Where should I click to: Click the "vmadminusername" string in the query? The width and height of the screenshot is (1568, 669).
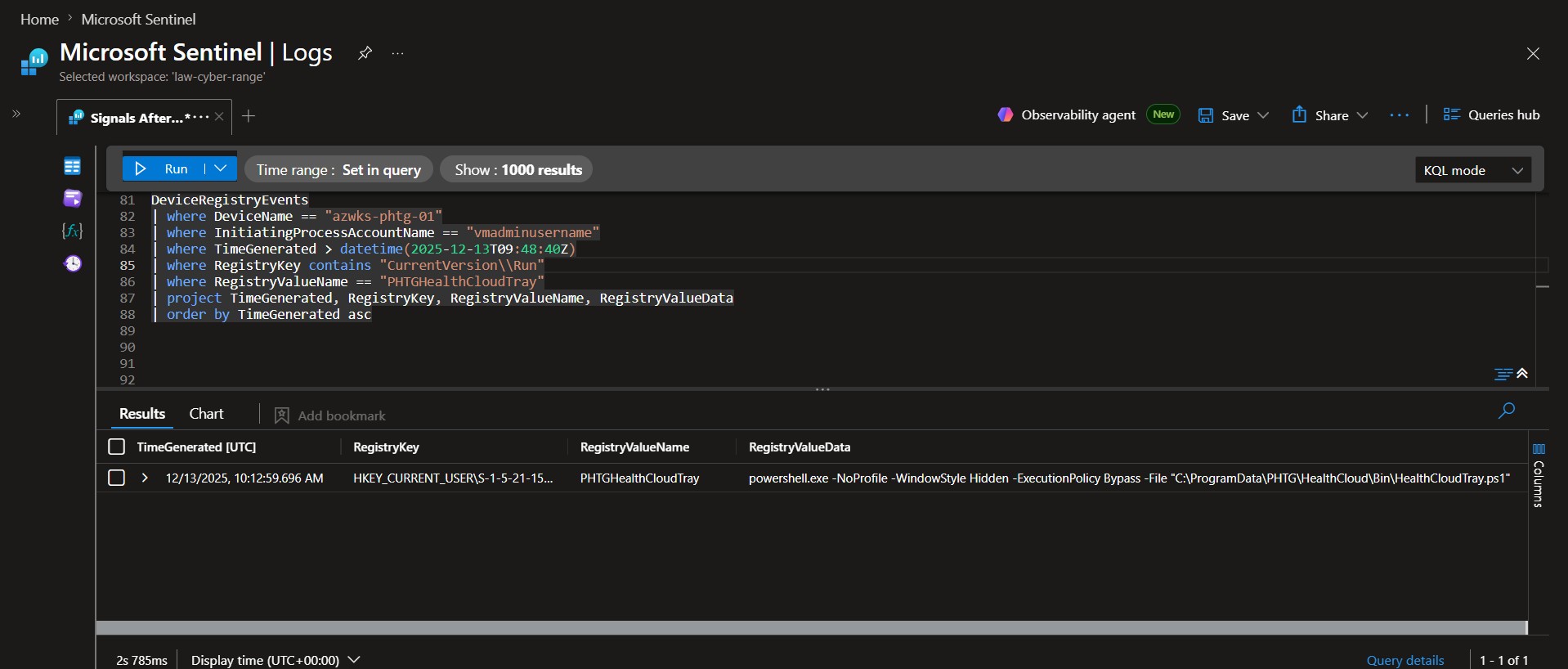coord(533,232)
